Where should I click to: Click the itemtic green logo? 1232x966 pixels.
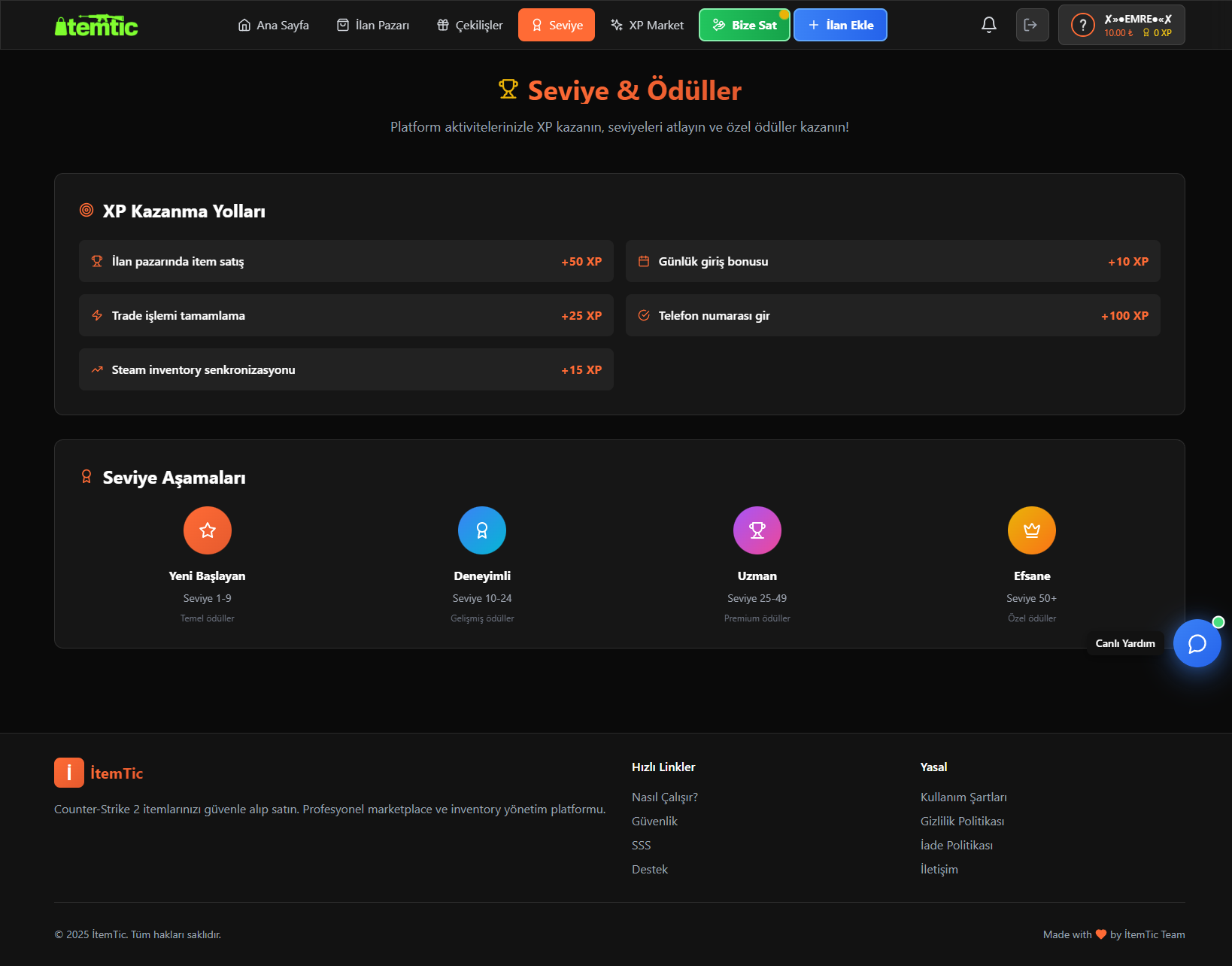coord(96,26)
